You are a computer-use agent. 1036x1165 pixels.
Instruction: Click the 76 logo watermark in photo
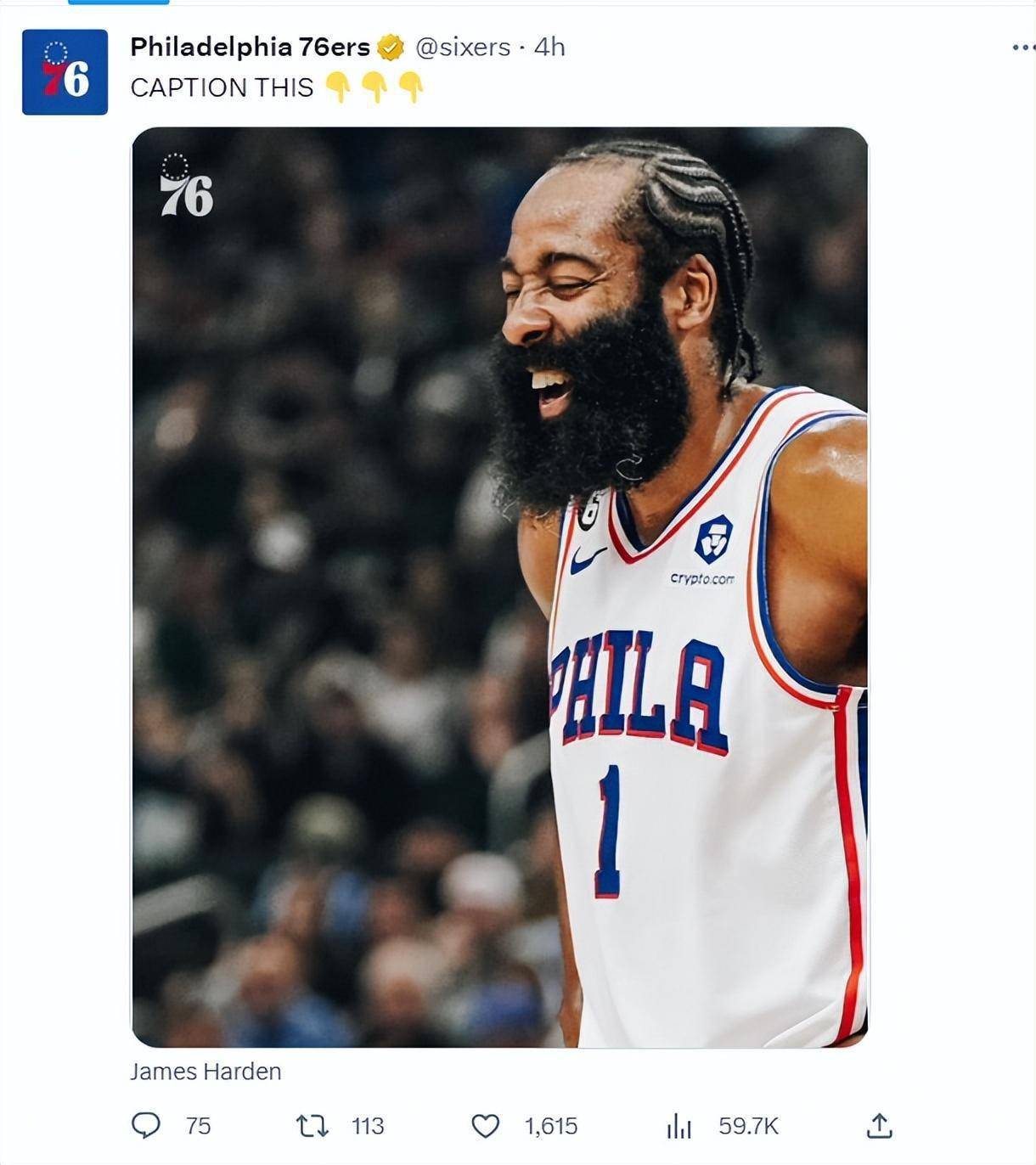click(x=186, y=185)
